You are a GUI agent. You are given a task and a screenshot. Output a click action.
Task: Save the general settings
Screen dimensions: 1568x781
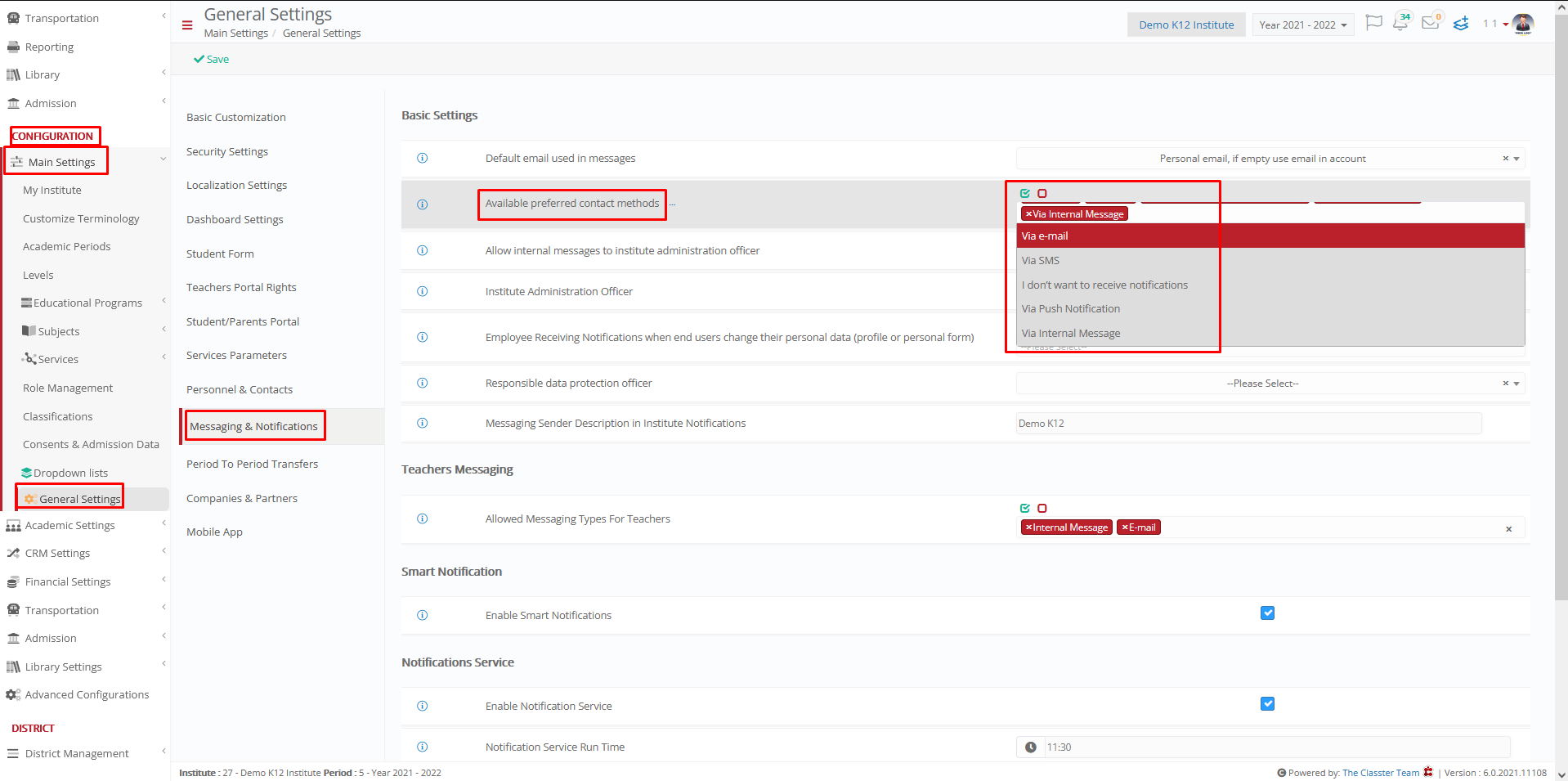(x=212, y=59)
